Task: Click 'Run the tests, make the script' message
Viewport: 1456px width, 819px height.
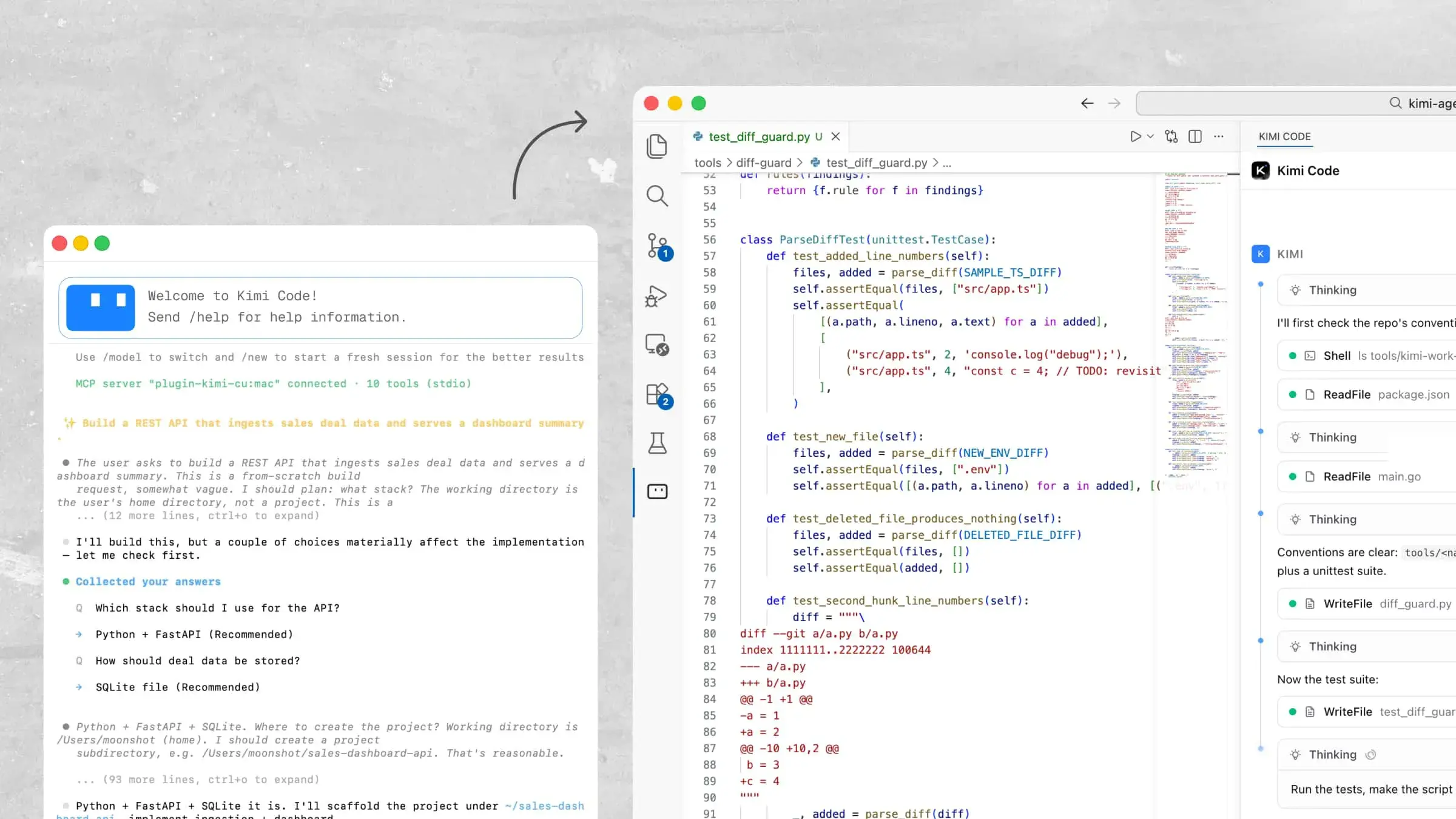Action: [x=1371, y=789]
